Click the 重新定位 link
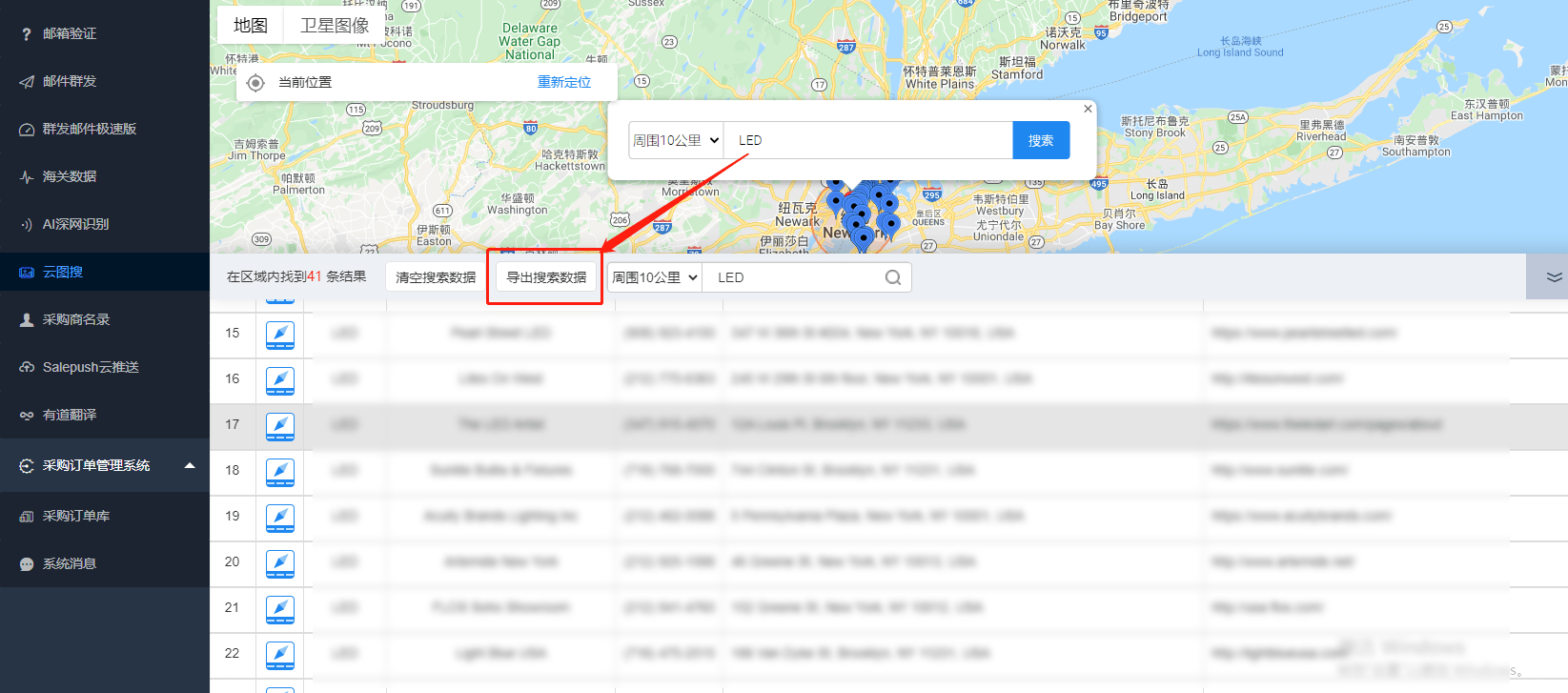Image resolution: width=1568 pixels, height=693 pixels. (x=564, y=82)
